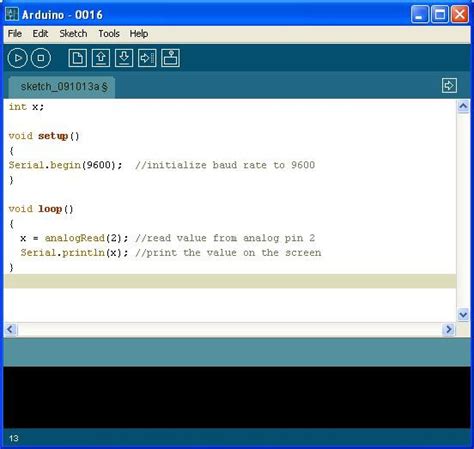Click 'analogRead(2);' in the code
474x449 pixels.
(86, 238)
